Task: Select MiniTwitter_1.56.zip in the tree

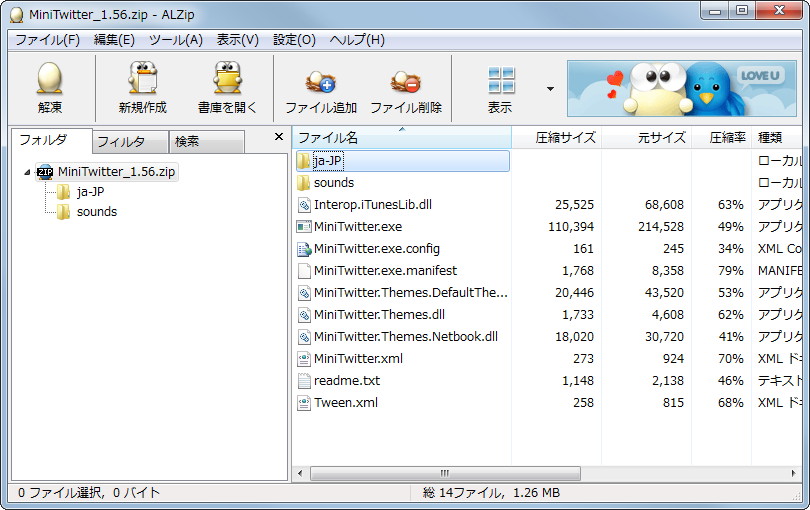Action: click(116, 172)
